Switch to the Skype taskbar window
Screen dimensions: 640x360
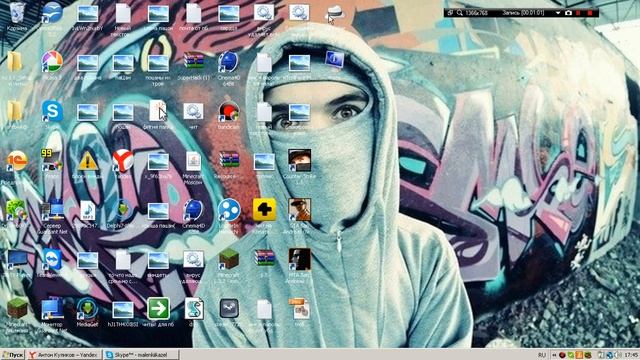click(x=140, y=355)
